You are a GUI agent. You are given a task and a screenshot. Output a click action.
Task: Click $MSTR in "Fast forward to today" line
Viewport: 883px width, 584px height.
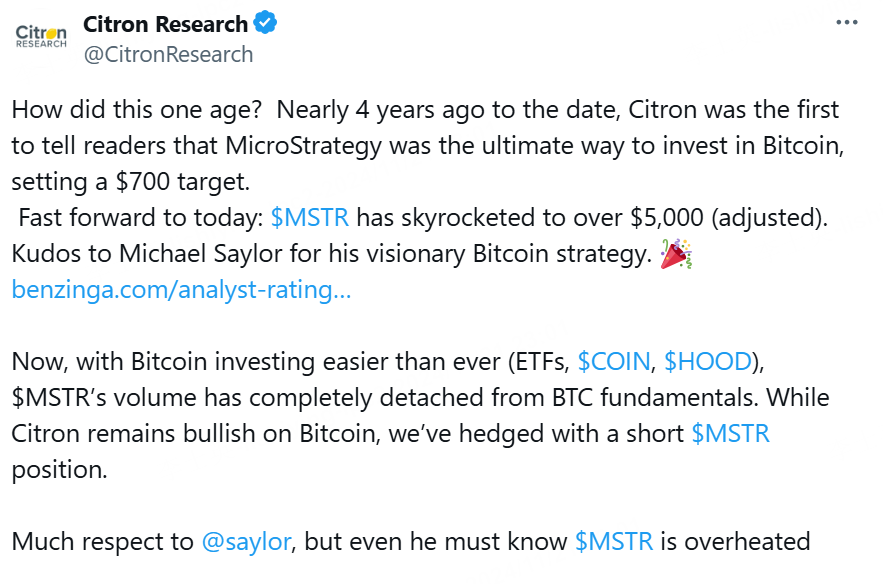pos(310,218)
